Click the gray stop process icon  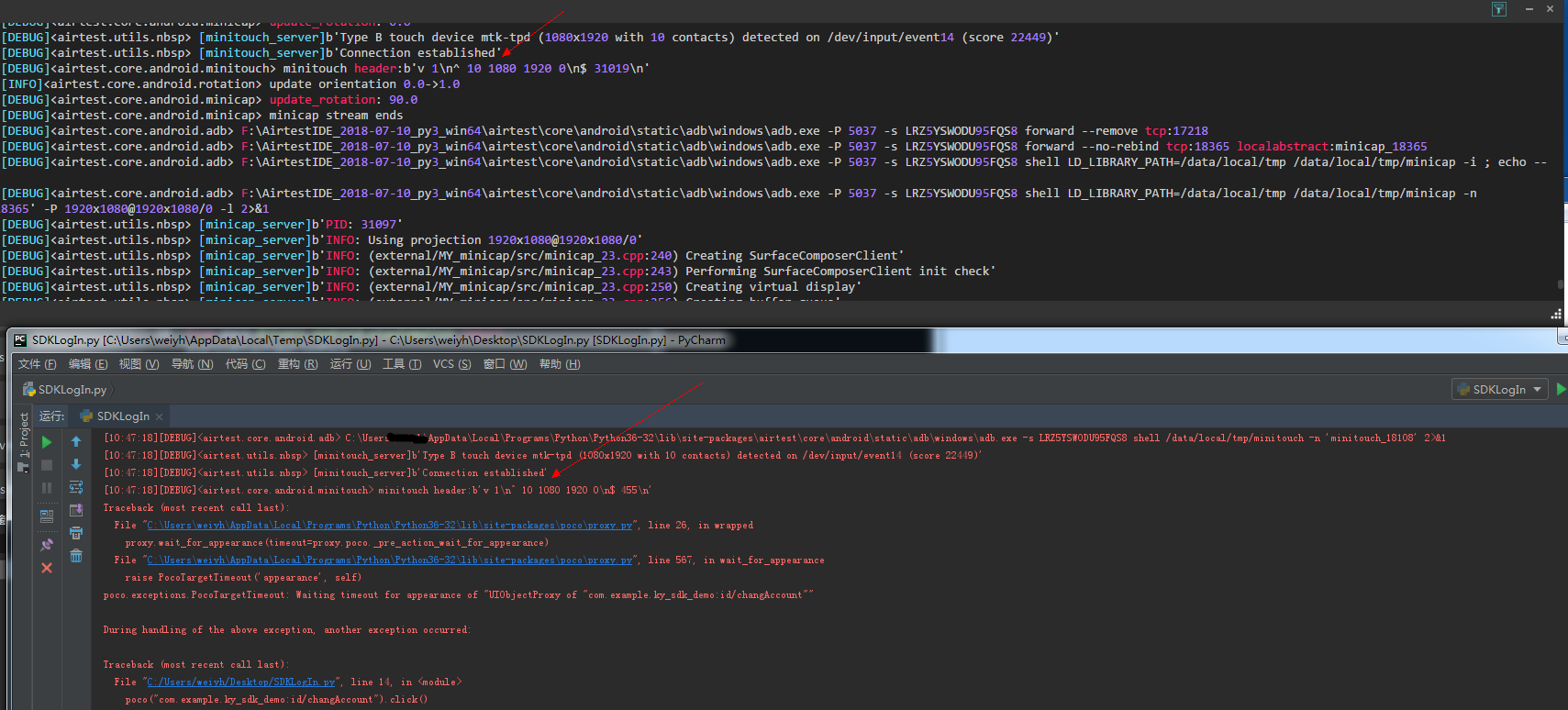pos(47,465)
